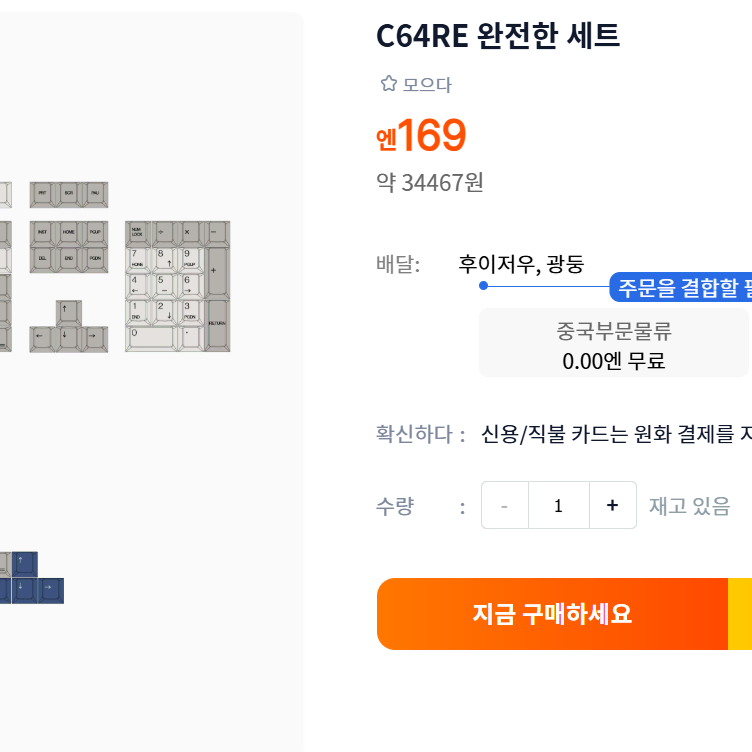The width and height of the screenshot is (752, 752).
Task: Click the yellow button beside buy now
Action: tap(740, 614)
